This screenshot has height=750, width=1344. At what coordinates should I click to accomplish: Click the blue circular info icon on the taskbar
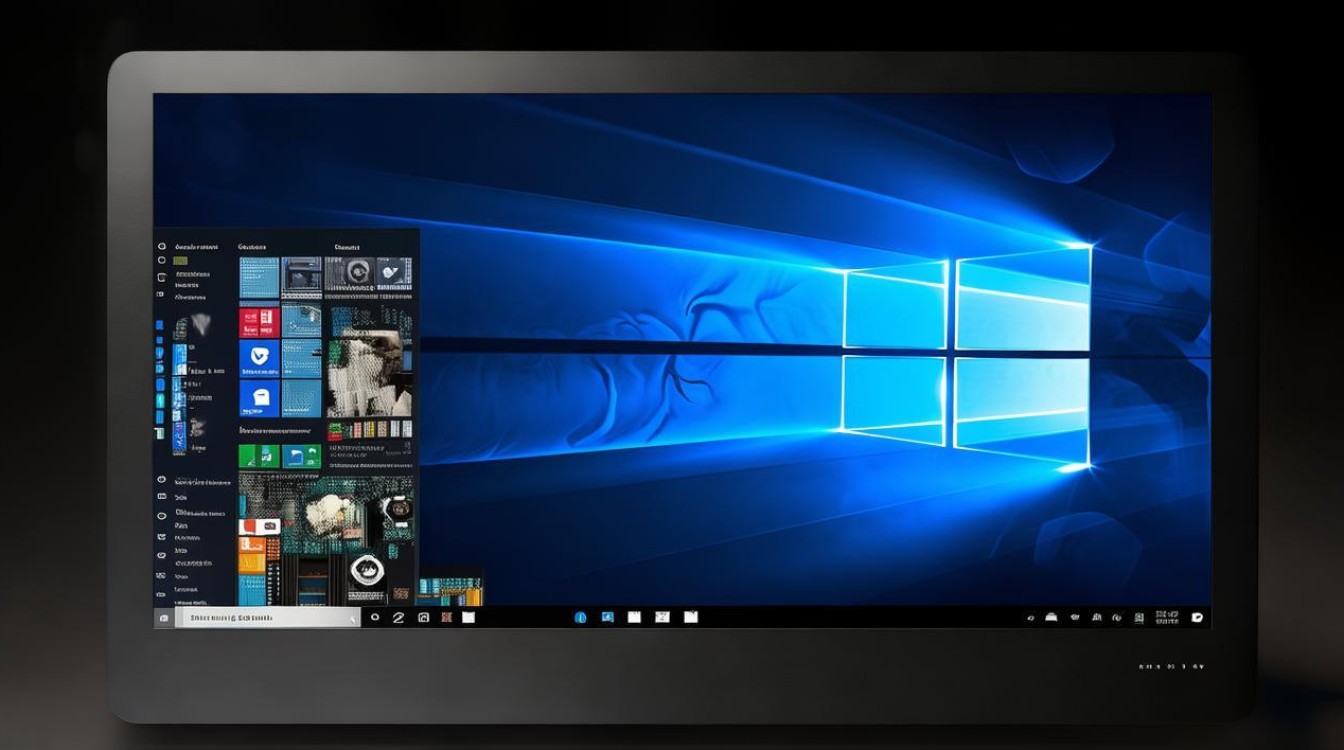[579, 618]
